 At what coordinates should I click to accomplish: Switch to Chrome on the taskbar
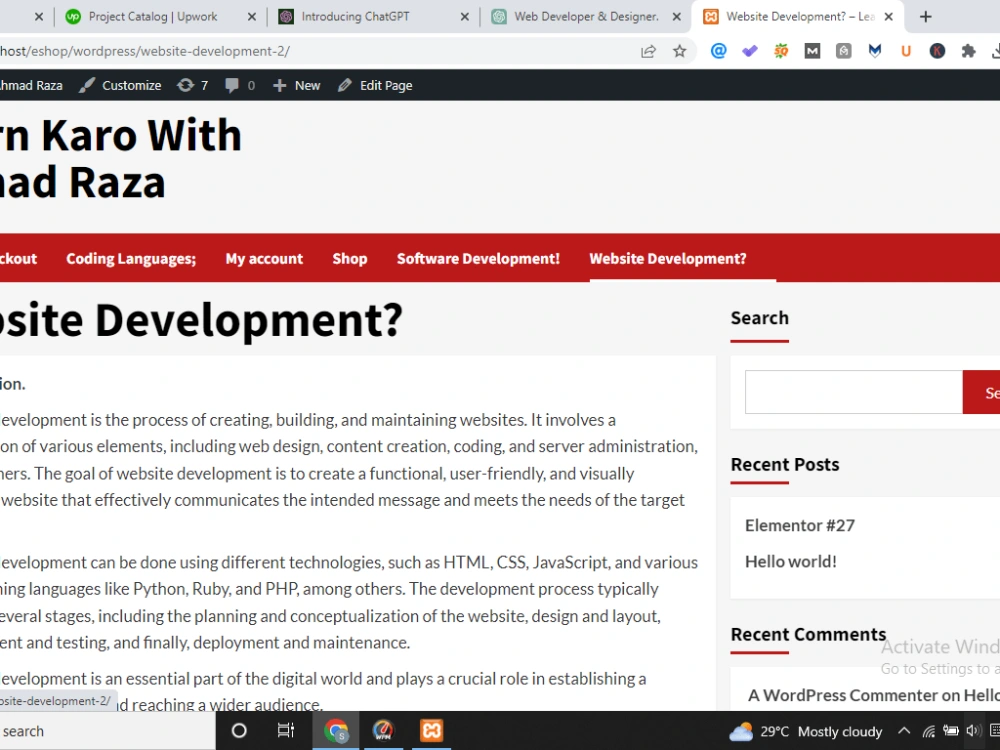335,731
